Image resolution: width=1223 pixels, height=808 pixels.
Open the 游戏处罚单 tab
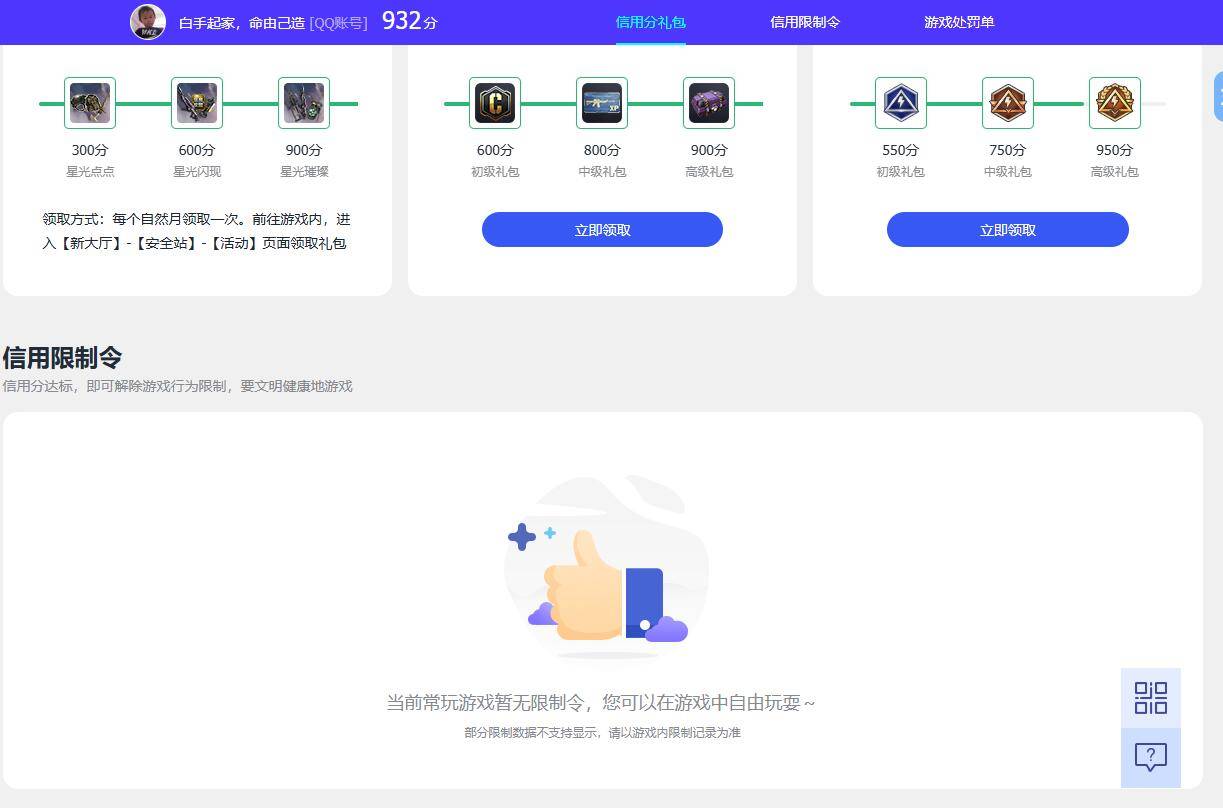click(x=958, y=21)
